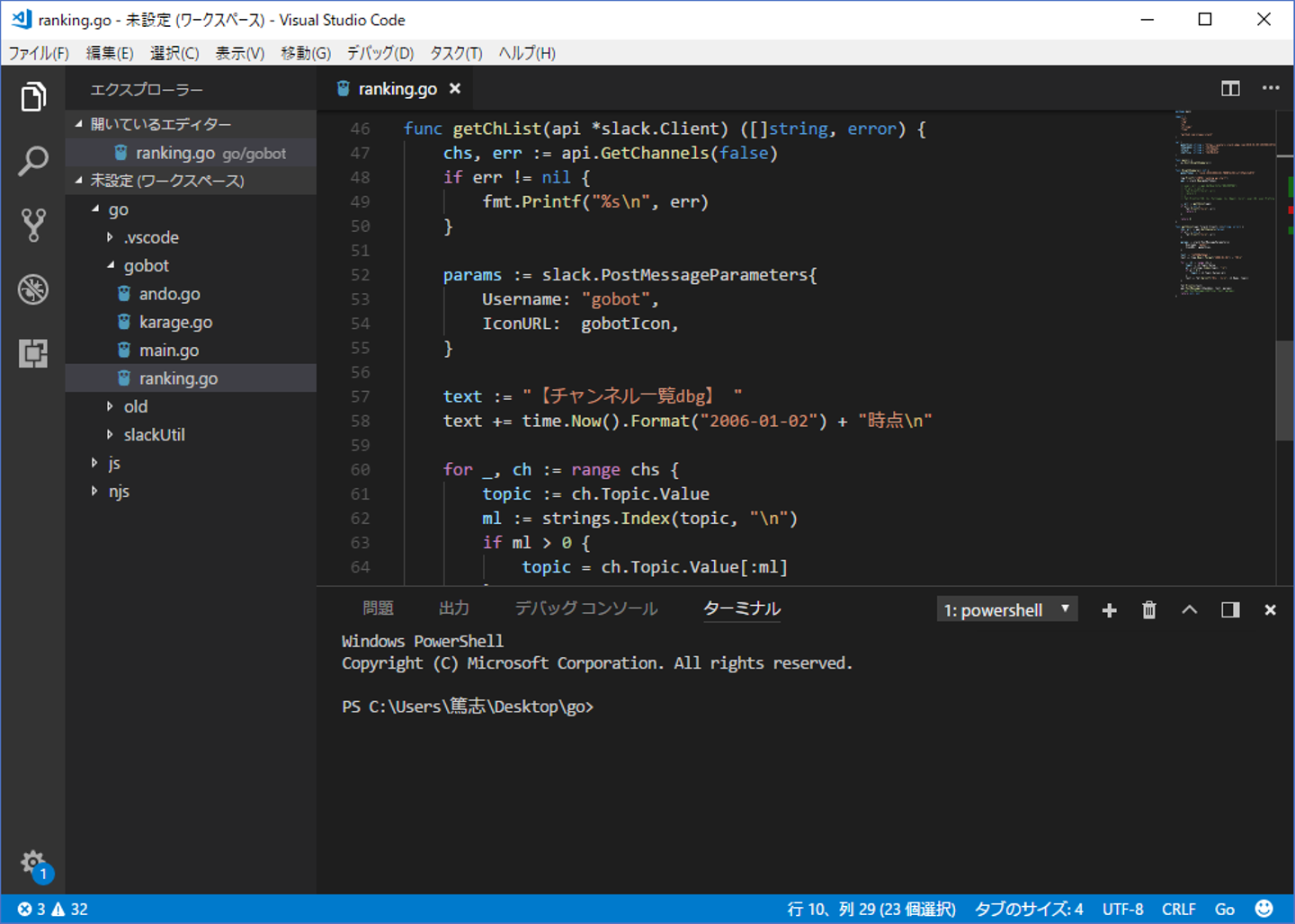Screen dimensions: 1295x924
Task: Open main.go from the explorer
Action: [x=169, y=351]
